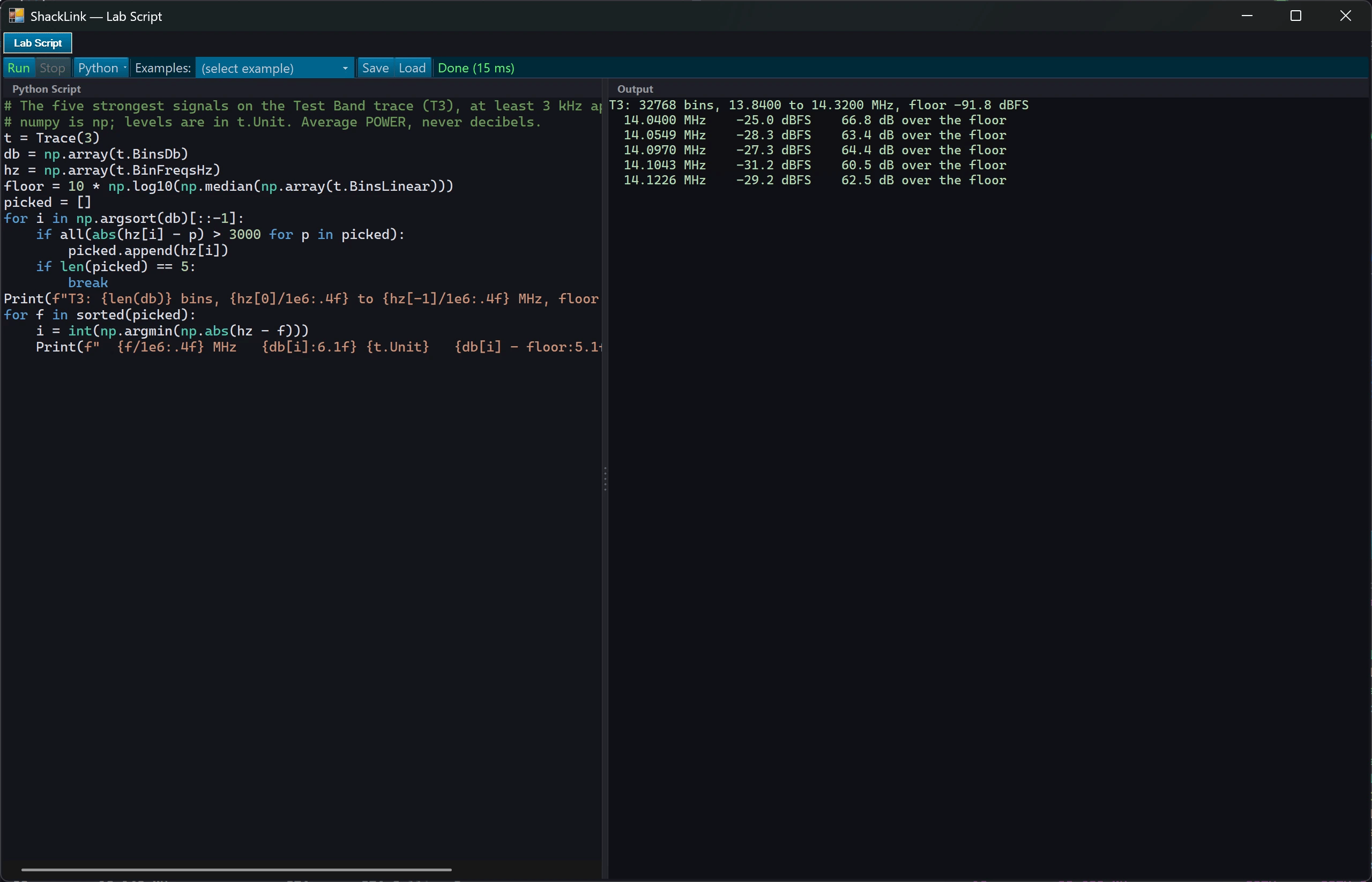Click the ShackLink app icon in title bar
The height and width of the screenshot is (882, 1372).
[x=16, y=16]
